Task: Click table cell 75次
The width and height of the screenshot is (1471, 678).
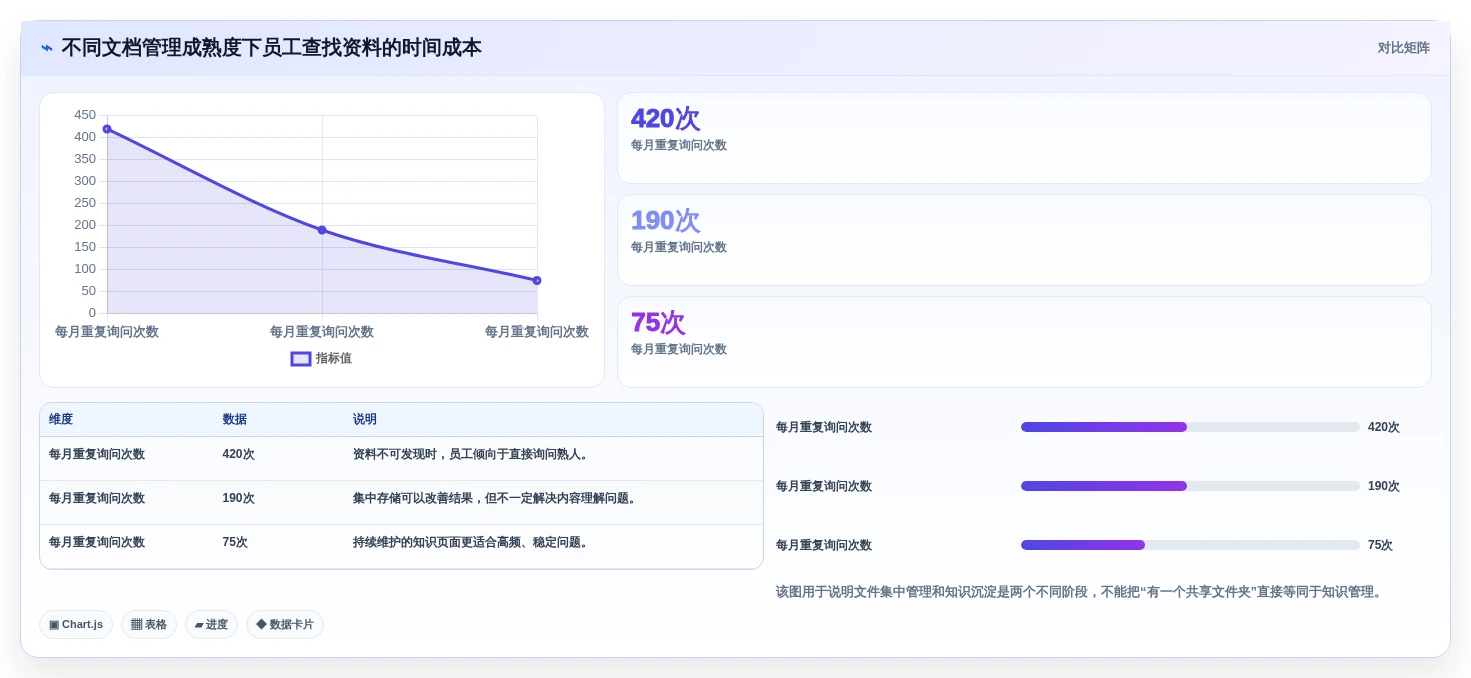Action: tap(235, 542)
